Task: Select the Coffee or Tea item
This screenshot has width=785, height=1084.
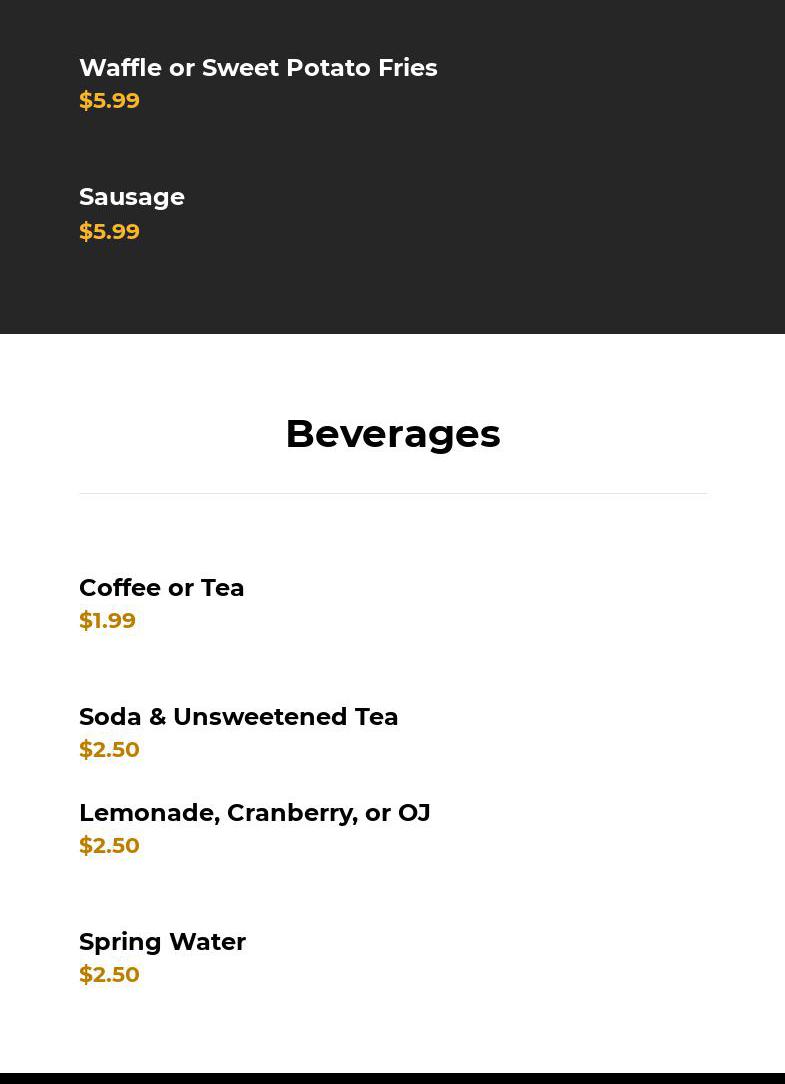Action: pyautogui.click(x=162, y=588)
